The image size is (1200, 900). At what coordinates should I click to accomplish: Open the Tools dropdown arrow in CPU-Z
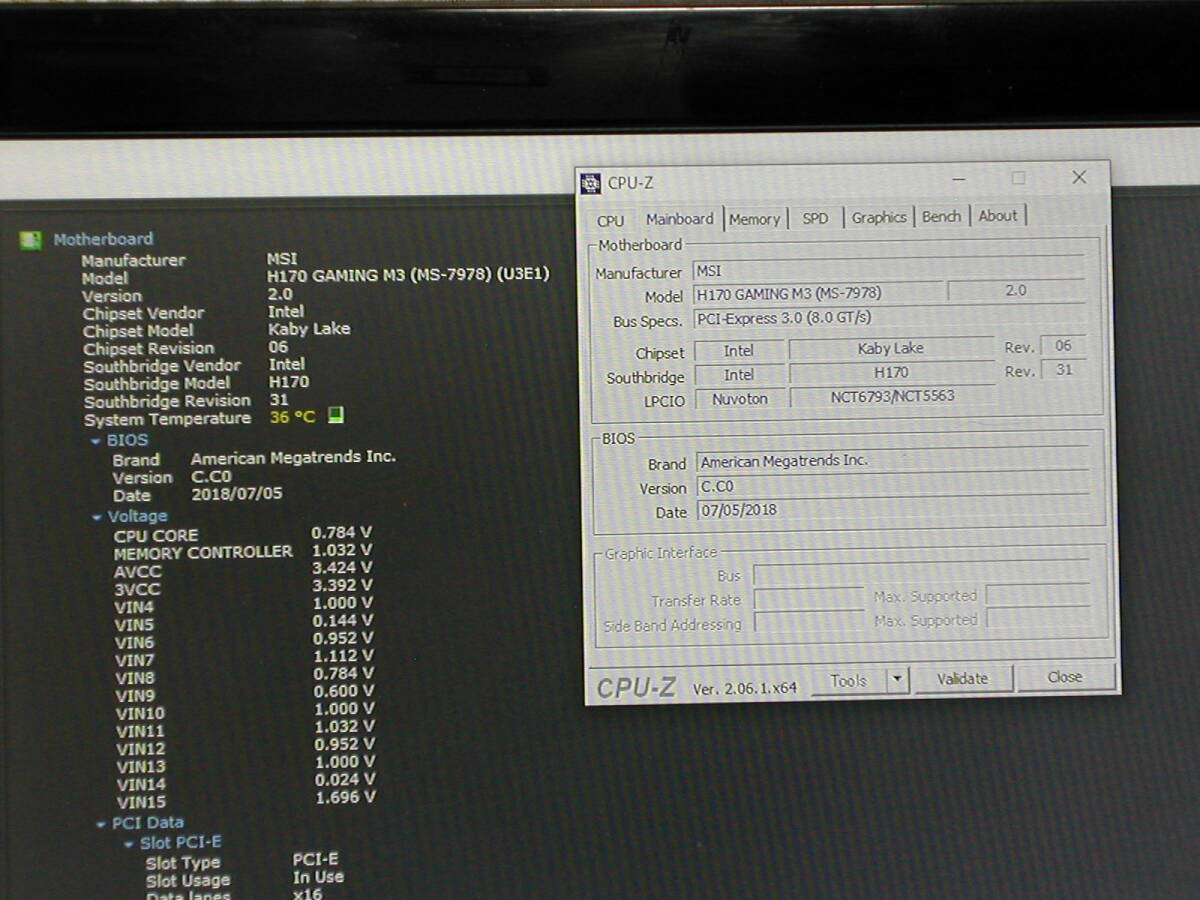[896, 679]
